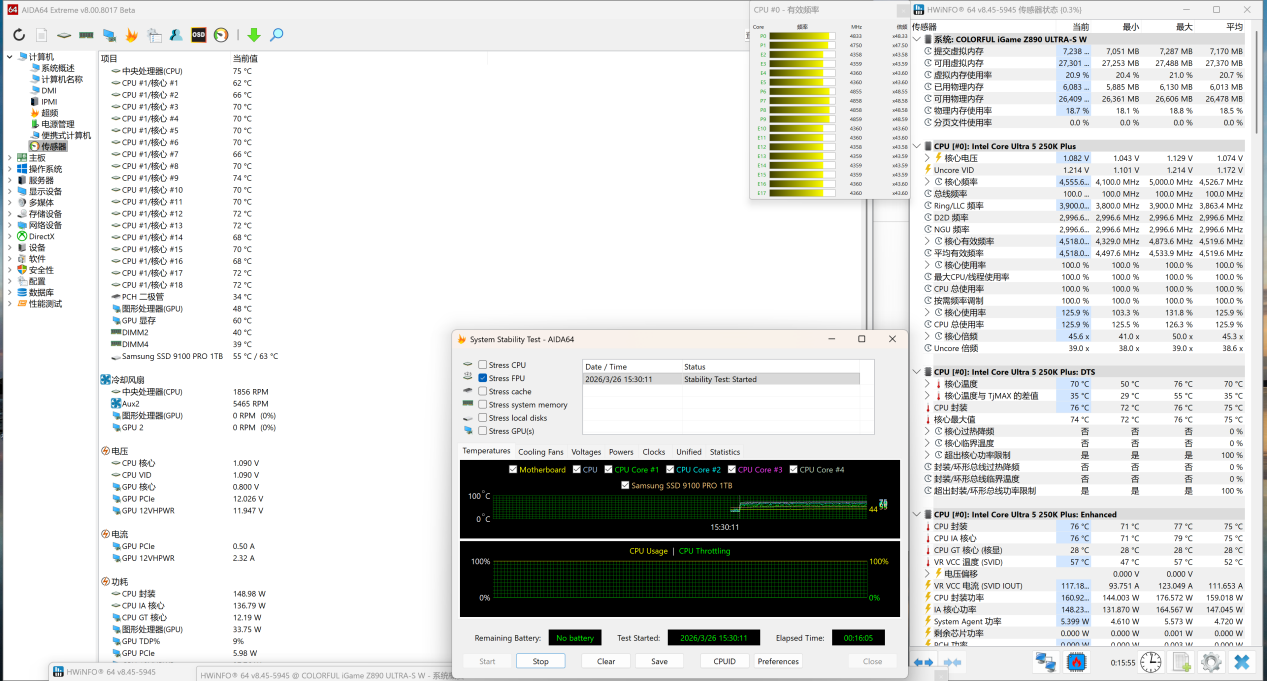Collapse the 计算机 tree node

pos(10,57)
